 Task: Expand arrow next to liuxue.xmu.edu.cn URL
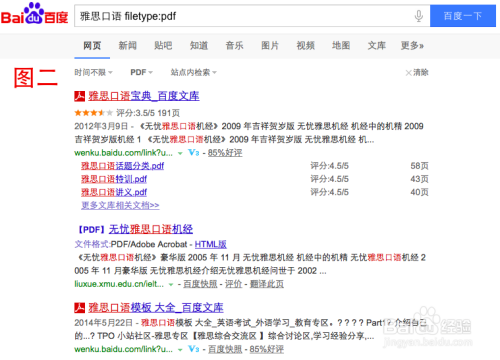171,285
